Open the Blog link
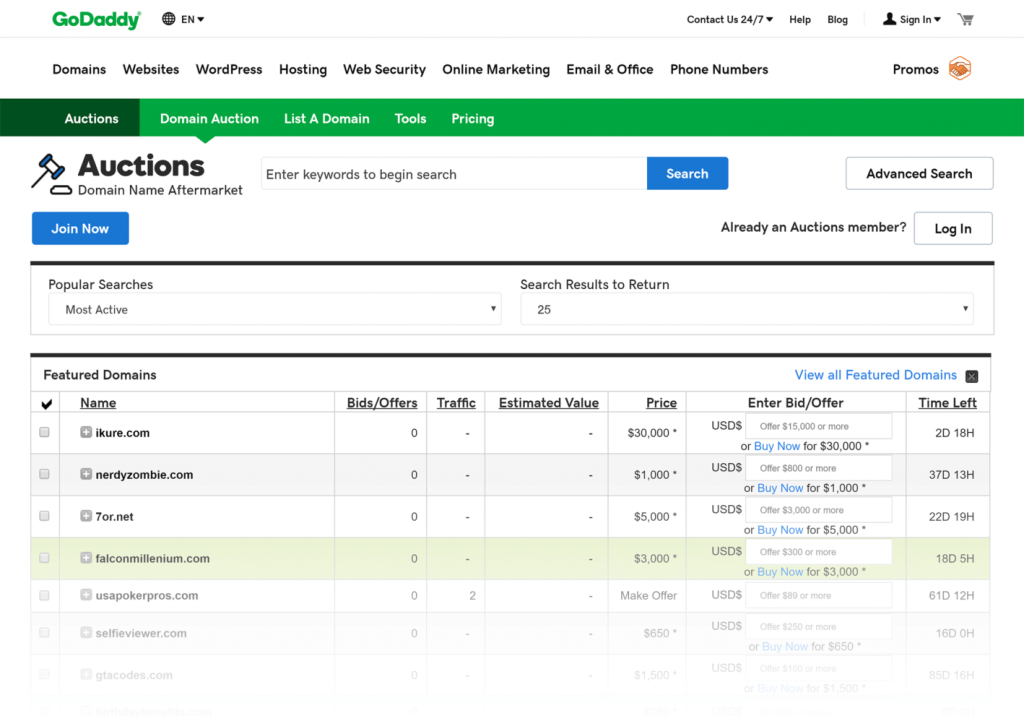This screenshot has width=1024, height=721. (x=837, y=20)
